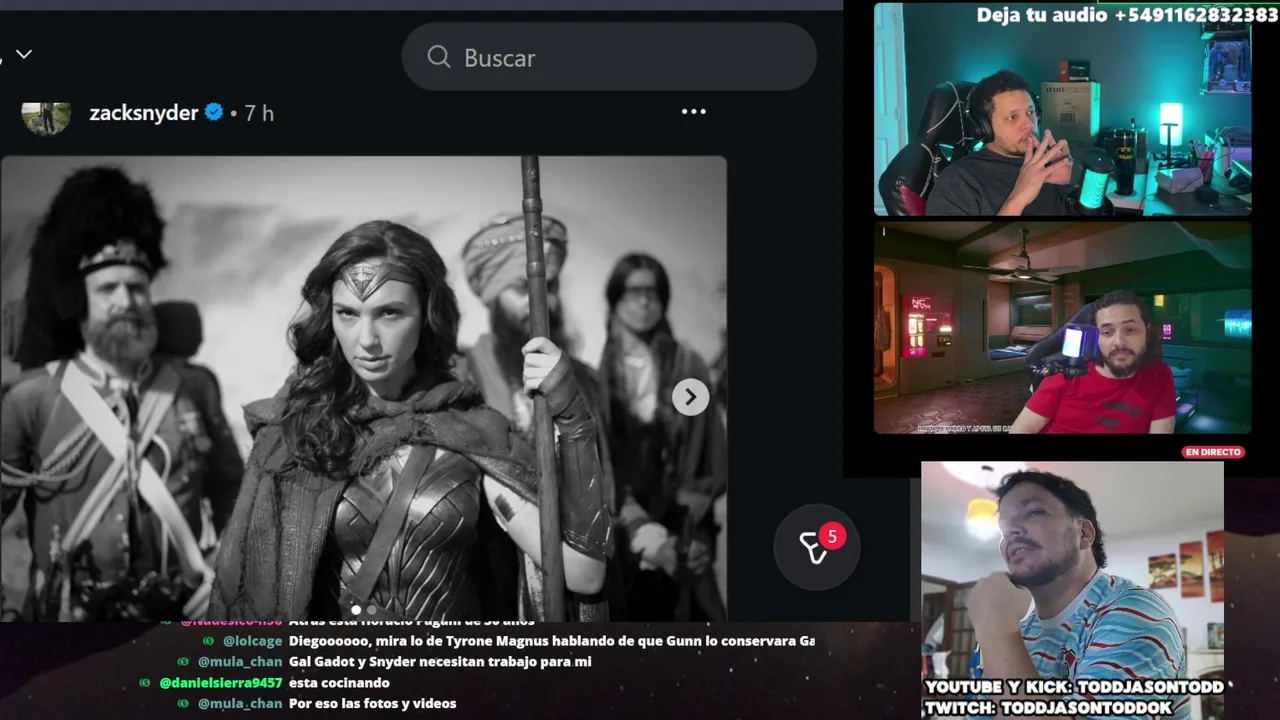The image size is (1280, 720).
Task: Click the Buscar search field
Action: coord(609,57)
